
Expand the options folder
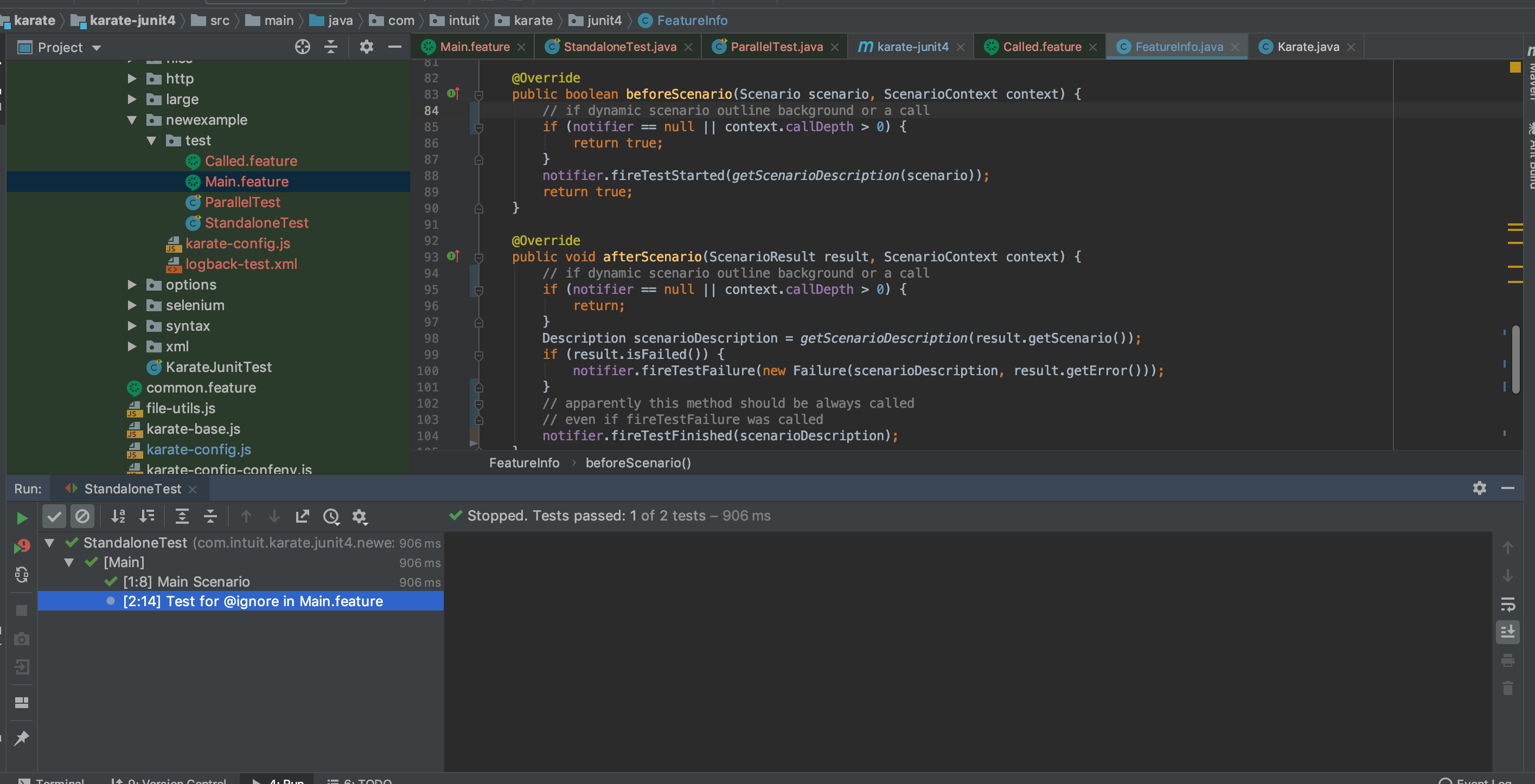(132, 285)
